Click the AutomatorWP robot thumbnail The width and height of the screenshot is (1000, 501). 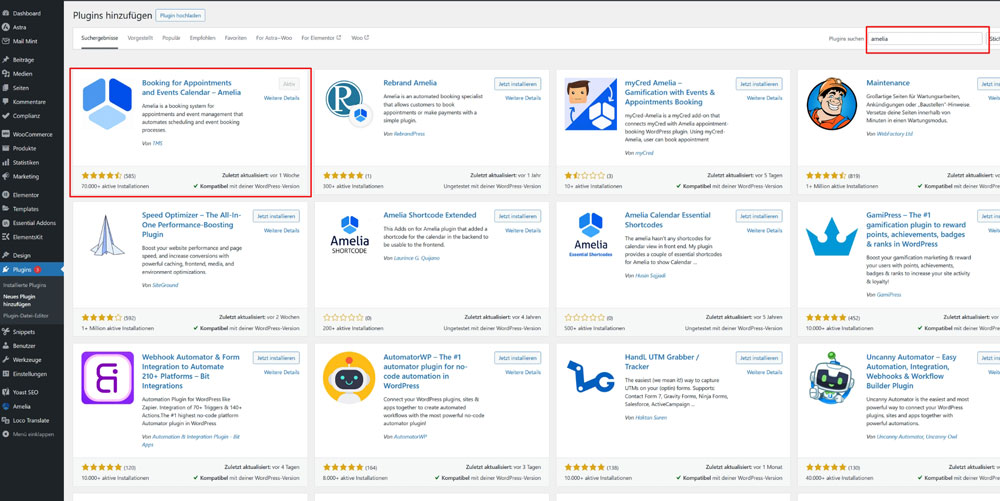point(349,377)
